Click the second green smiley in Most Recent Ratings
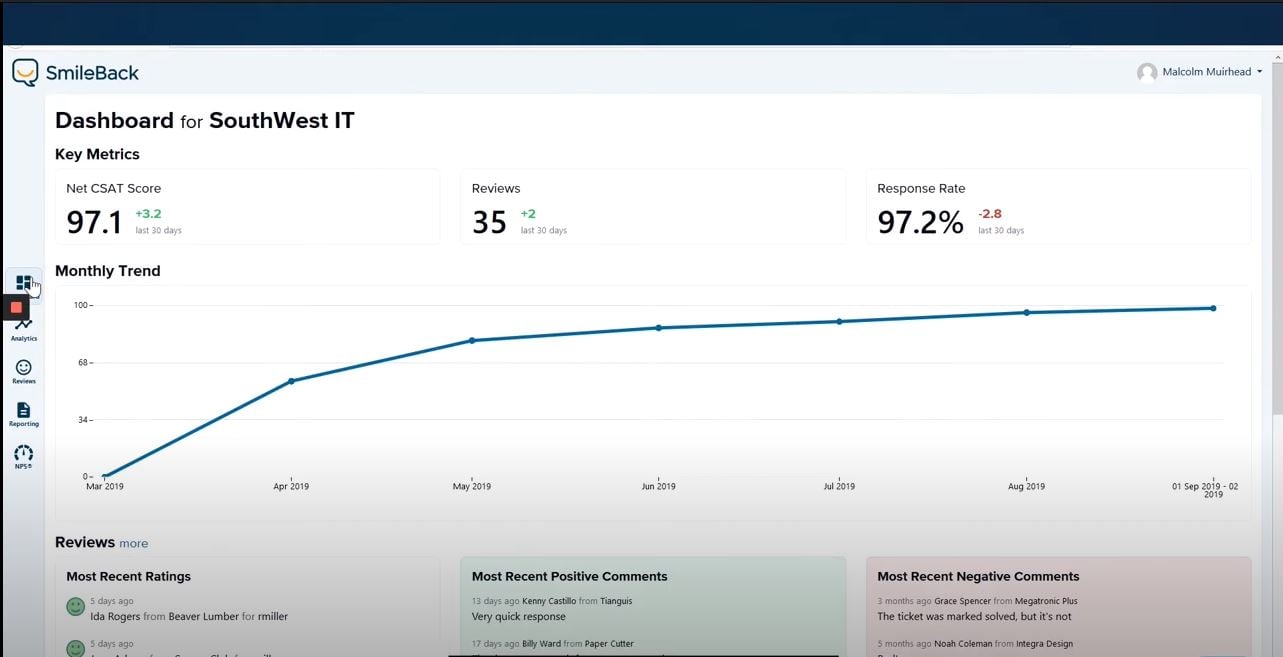The image size is (1283, 657). tap(75, 648)
